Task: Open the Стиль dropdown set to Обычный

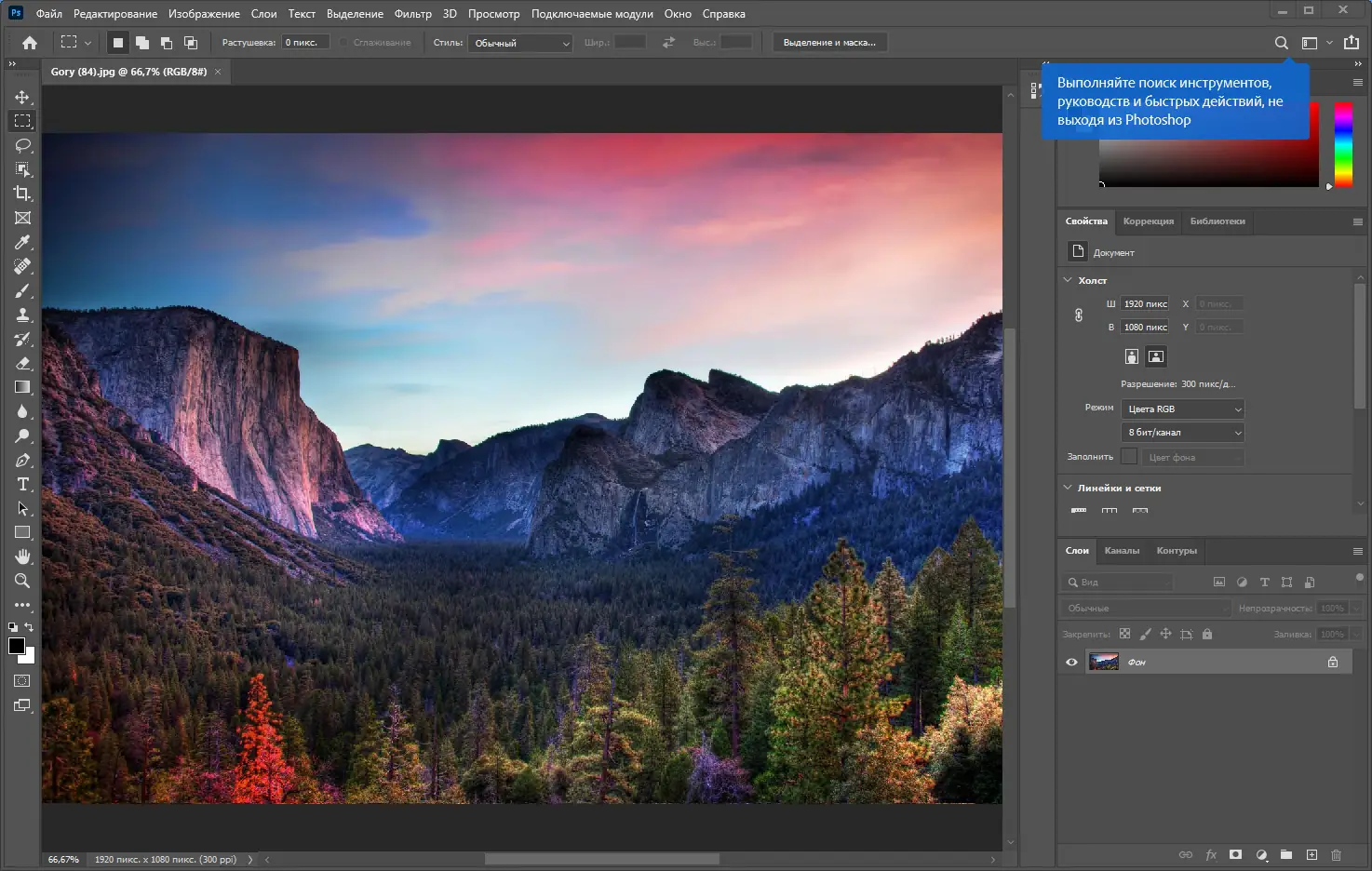Action: [520, 43]
